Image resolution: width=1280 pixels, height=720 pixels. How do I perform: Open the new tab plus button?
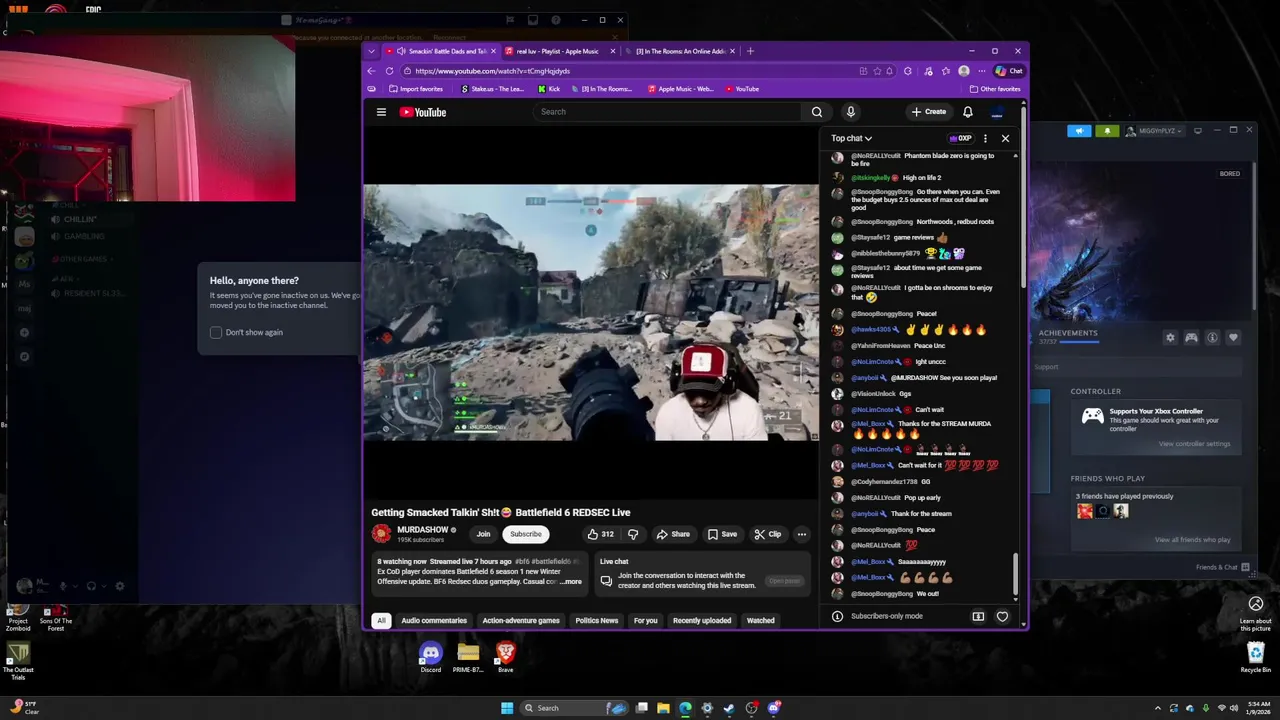(751, 51)
